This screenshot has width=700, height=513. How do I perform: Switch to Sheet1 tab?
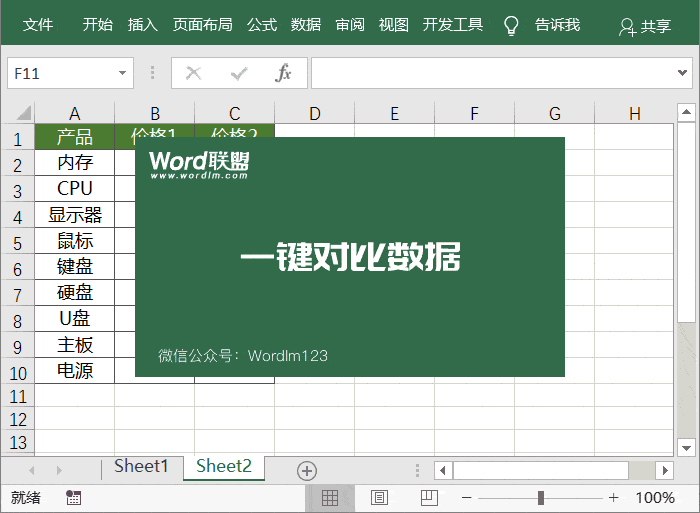[x=141, y=466]
